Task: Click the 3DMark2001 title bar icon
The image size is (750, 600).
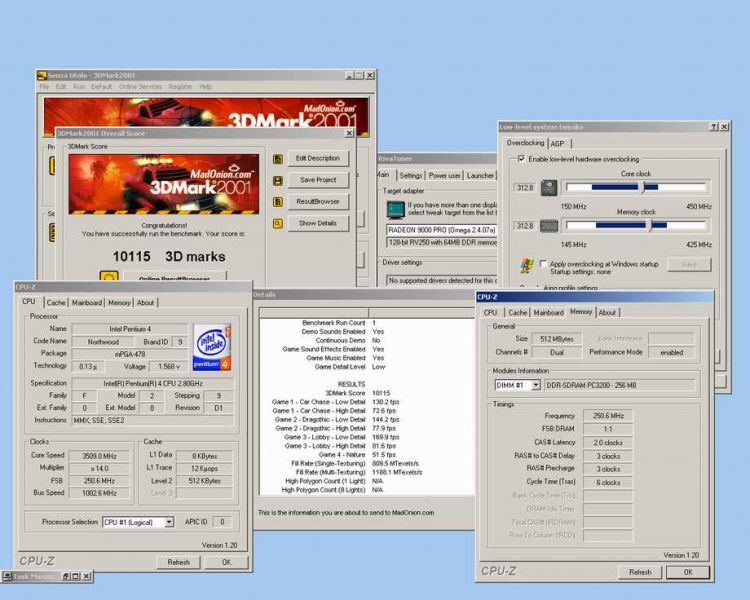Action: [42, 76]
